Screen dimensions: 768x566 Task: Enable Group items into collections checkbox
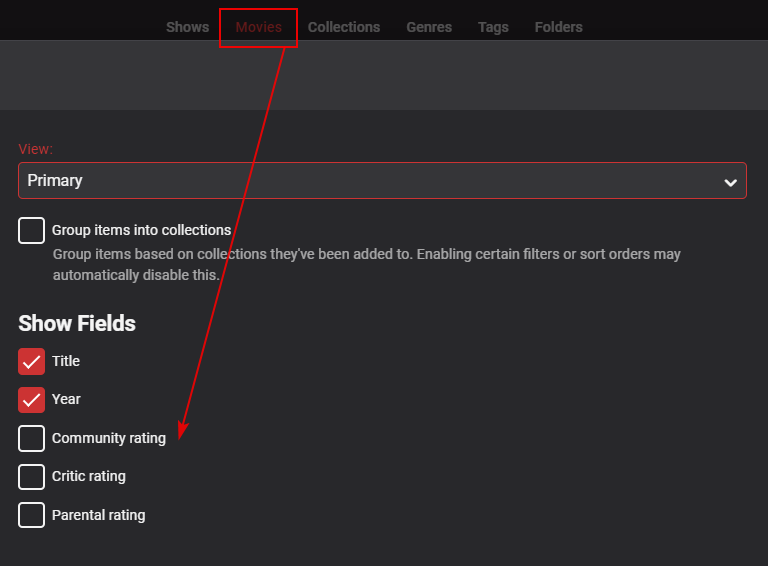(31, 230)
